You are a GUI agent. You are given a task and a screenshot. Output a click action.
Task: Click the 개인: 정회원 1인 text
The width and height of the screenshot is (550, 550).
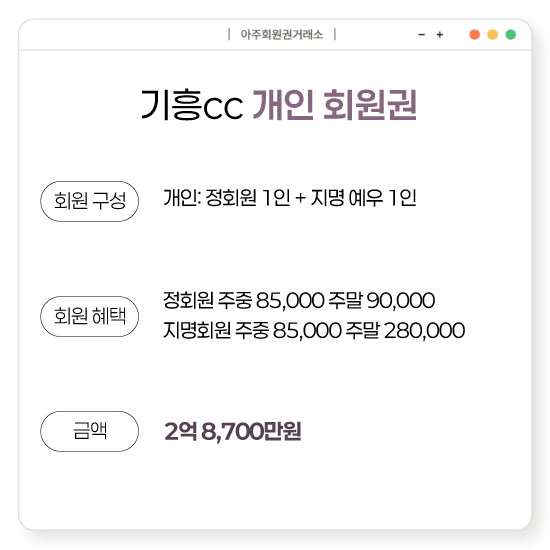227,198
